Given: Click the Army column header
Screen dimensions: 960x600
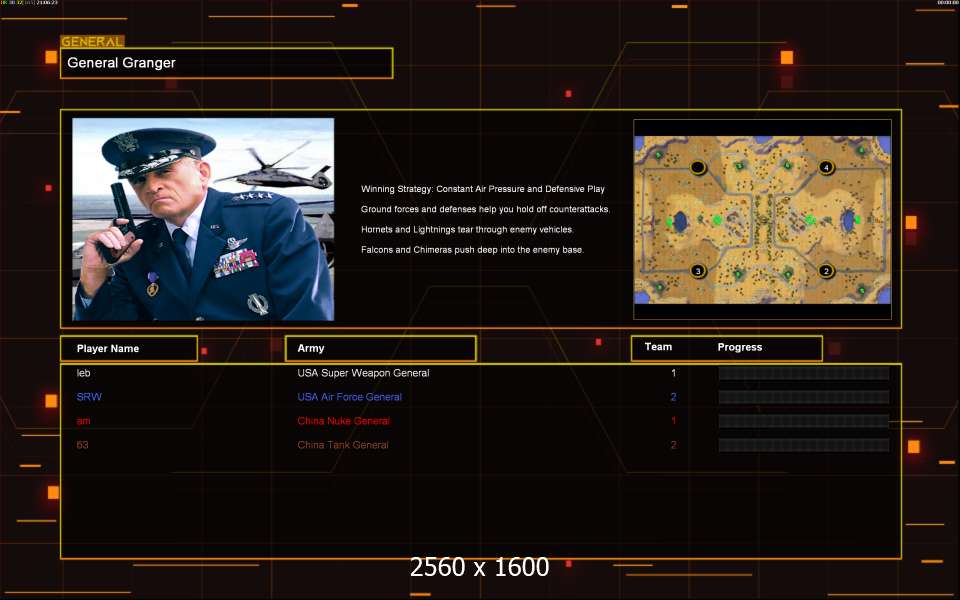Looking at the screenshot, I should point(380,348).
